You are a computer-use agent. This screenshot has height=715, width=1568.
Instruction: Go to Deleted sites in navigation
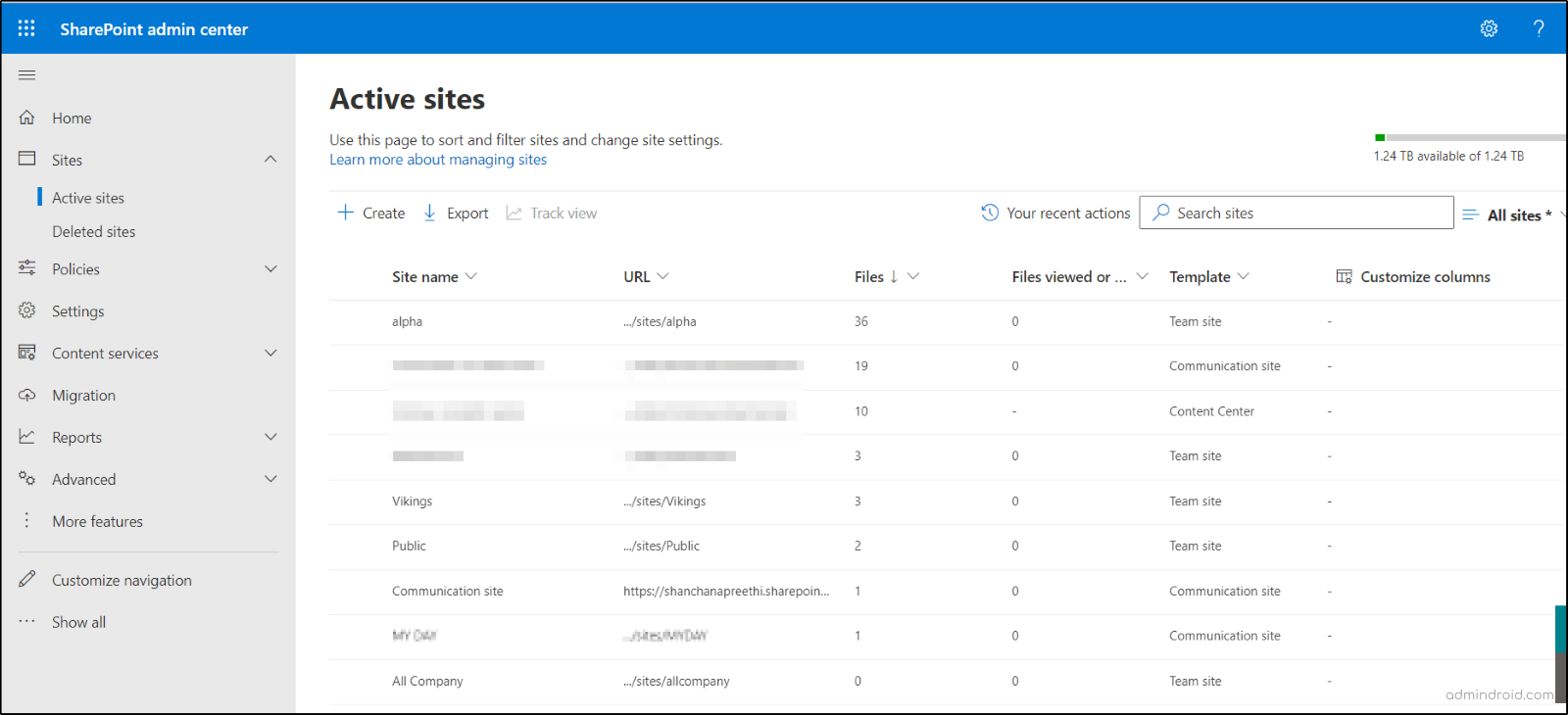click(94, 232)
